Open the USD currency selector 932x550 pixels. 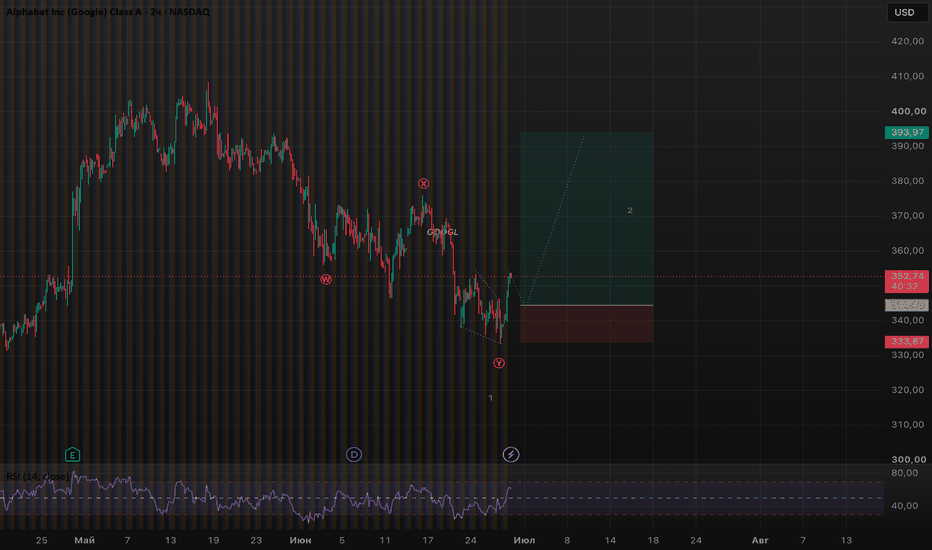[x=905, y=12]
